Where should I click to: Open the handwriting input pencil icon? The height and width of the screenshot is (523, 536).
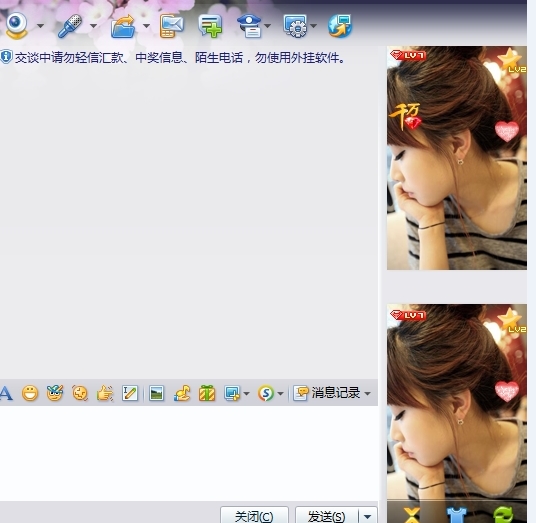130,393
